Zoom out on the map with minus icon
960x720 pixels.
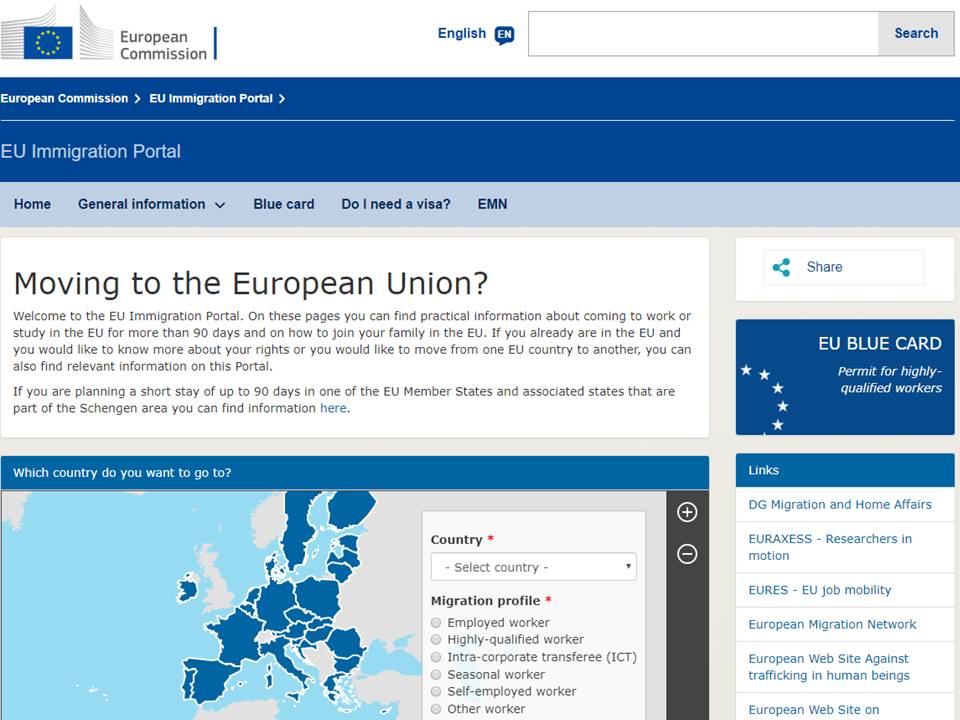point(687,554)
